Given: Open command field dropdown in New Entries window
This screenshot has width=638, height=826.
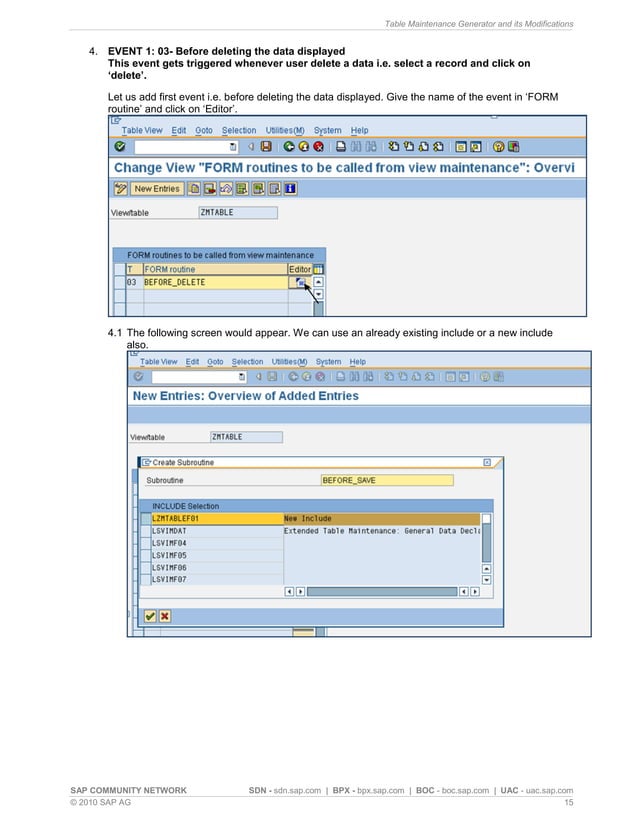Looking at the screenshot, I should [242, 377].
